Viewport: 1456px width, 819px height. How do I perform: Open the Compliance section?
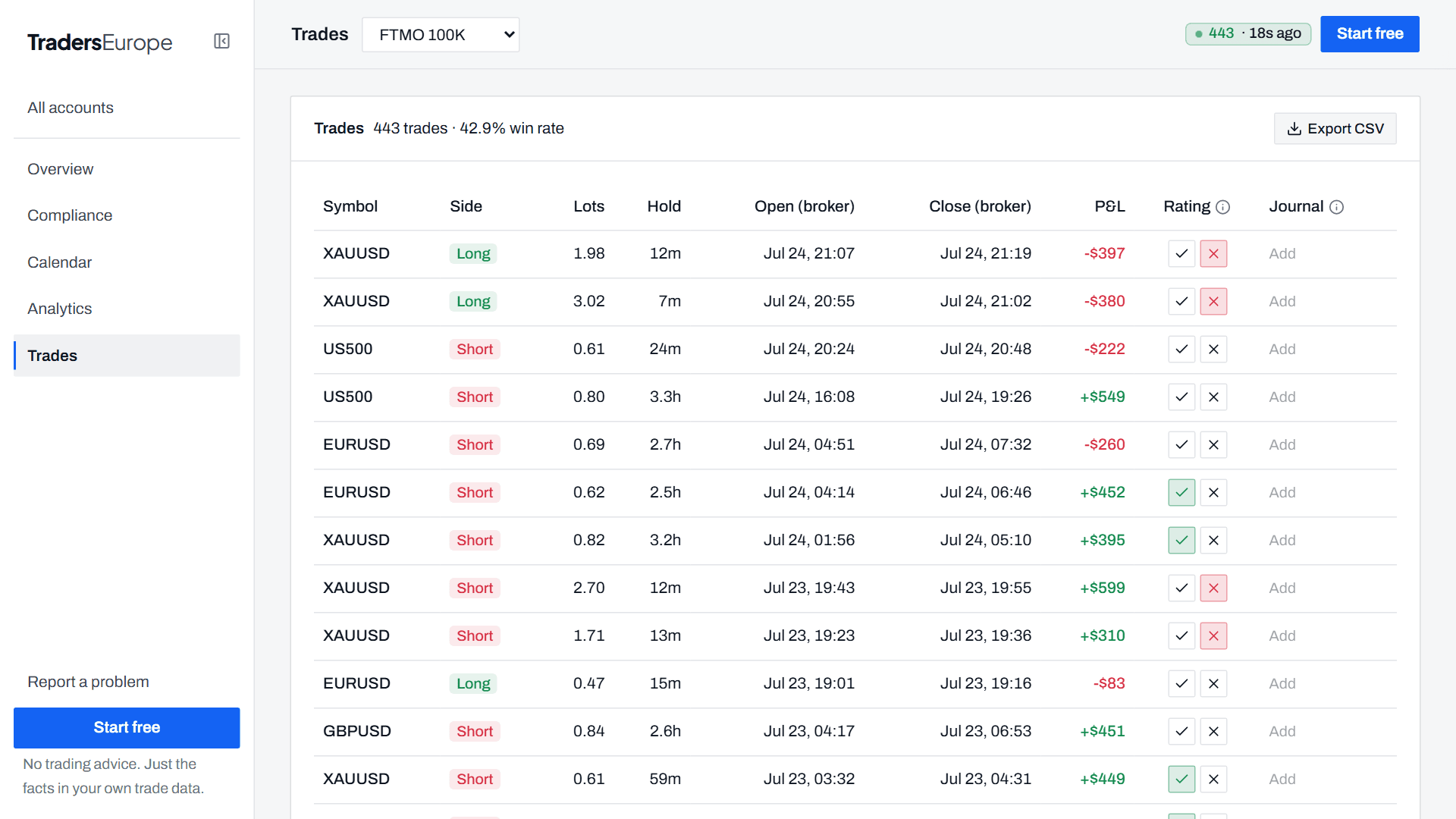pos(127,215)
